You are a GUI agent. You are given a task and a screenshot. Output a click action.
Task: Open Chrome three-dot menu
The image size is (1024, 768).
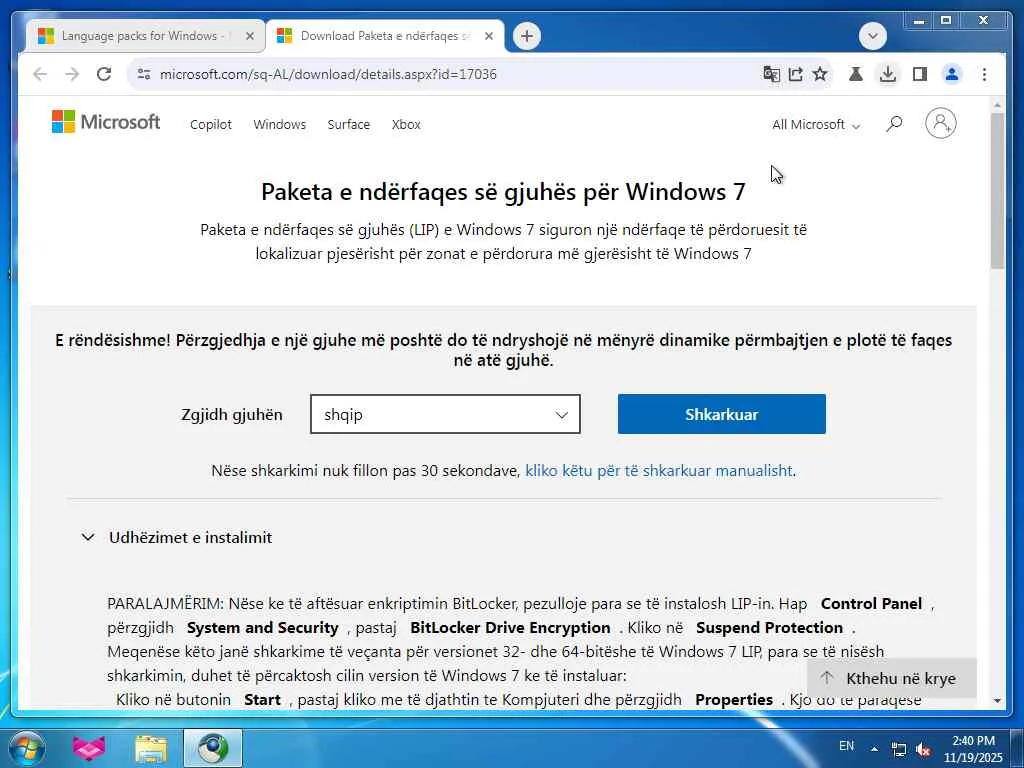tap(984, 74)
